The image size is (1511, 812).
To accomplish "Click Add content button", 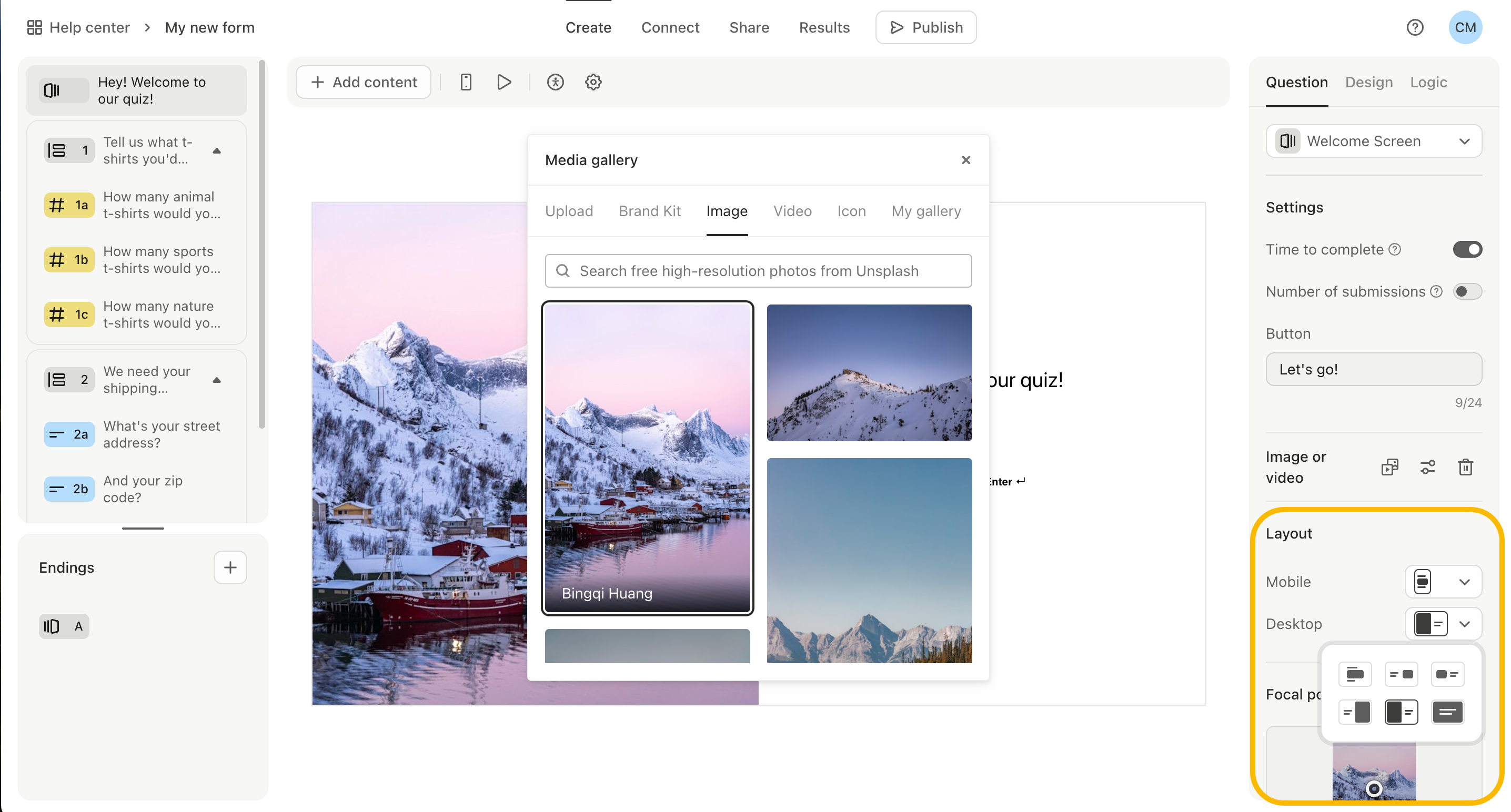I will (363, 82).
